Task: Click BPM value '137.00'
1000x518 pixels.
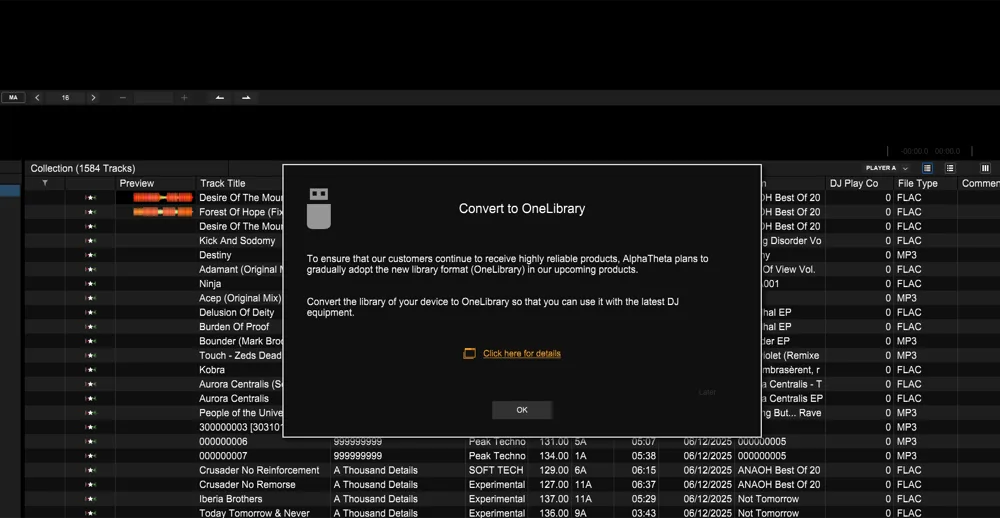Action: click(554, 499)
